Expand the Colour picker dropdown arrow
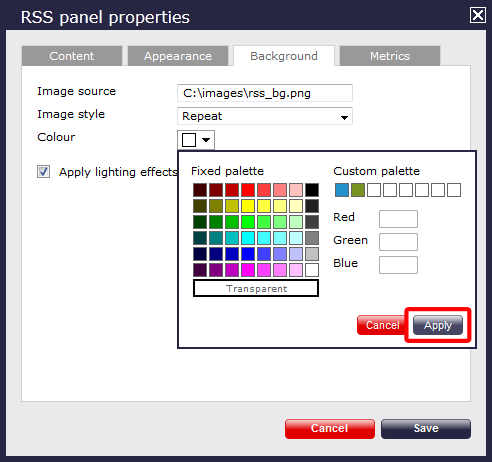Viewport: 492px width, 462px height. coord(206,140)
